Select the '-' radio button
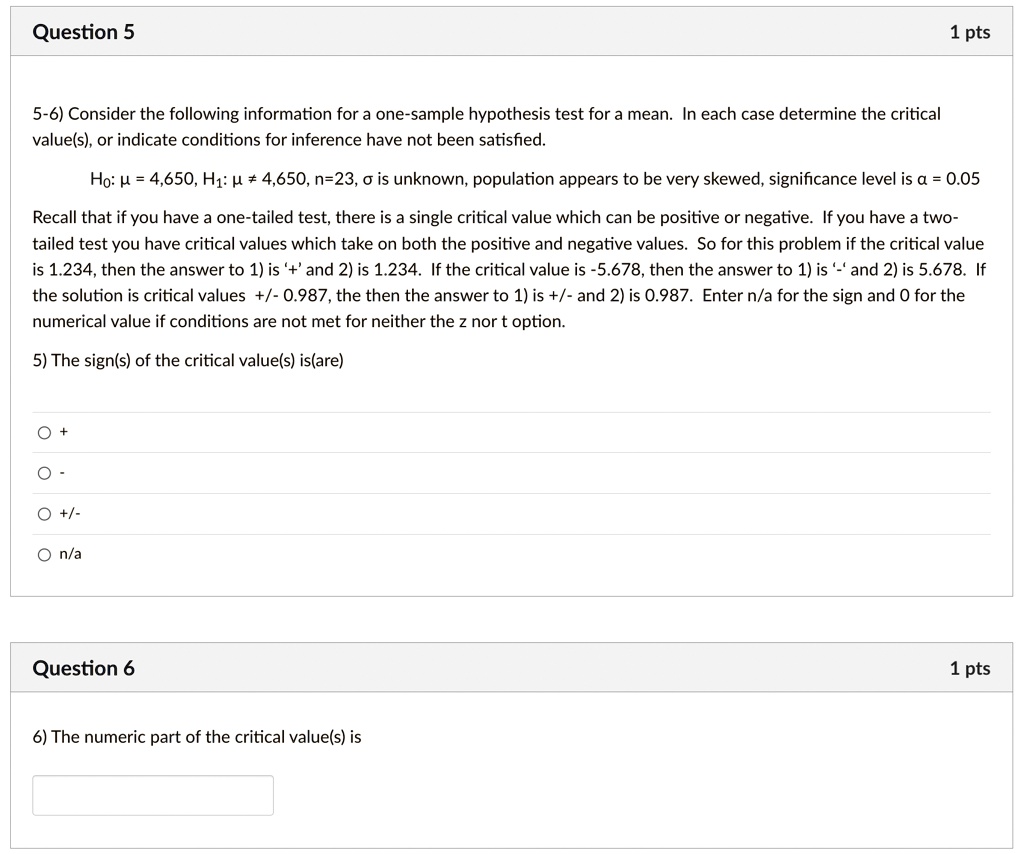 point(45,472)
